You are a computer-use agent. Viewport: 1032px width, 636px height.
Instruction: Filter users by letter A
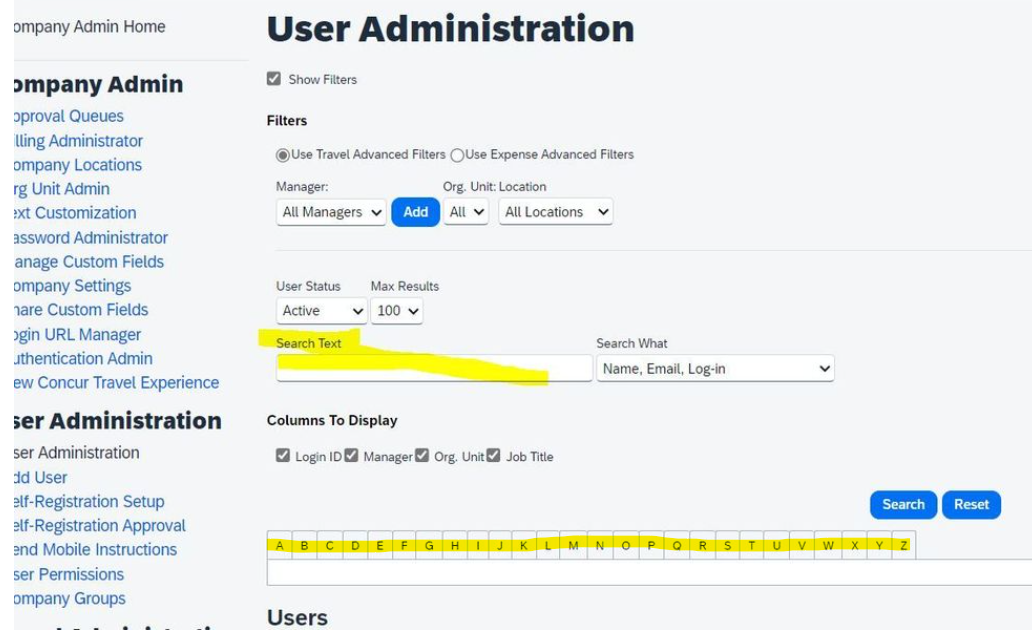click(280, 545)
